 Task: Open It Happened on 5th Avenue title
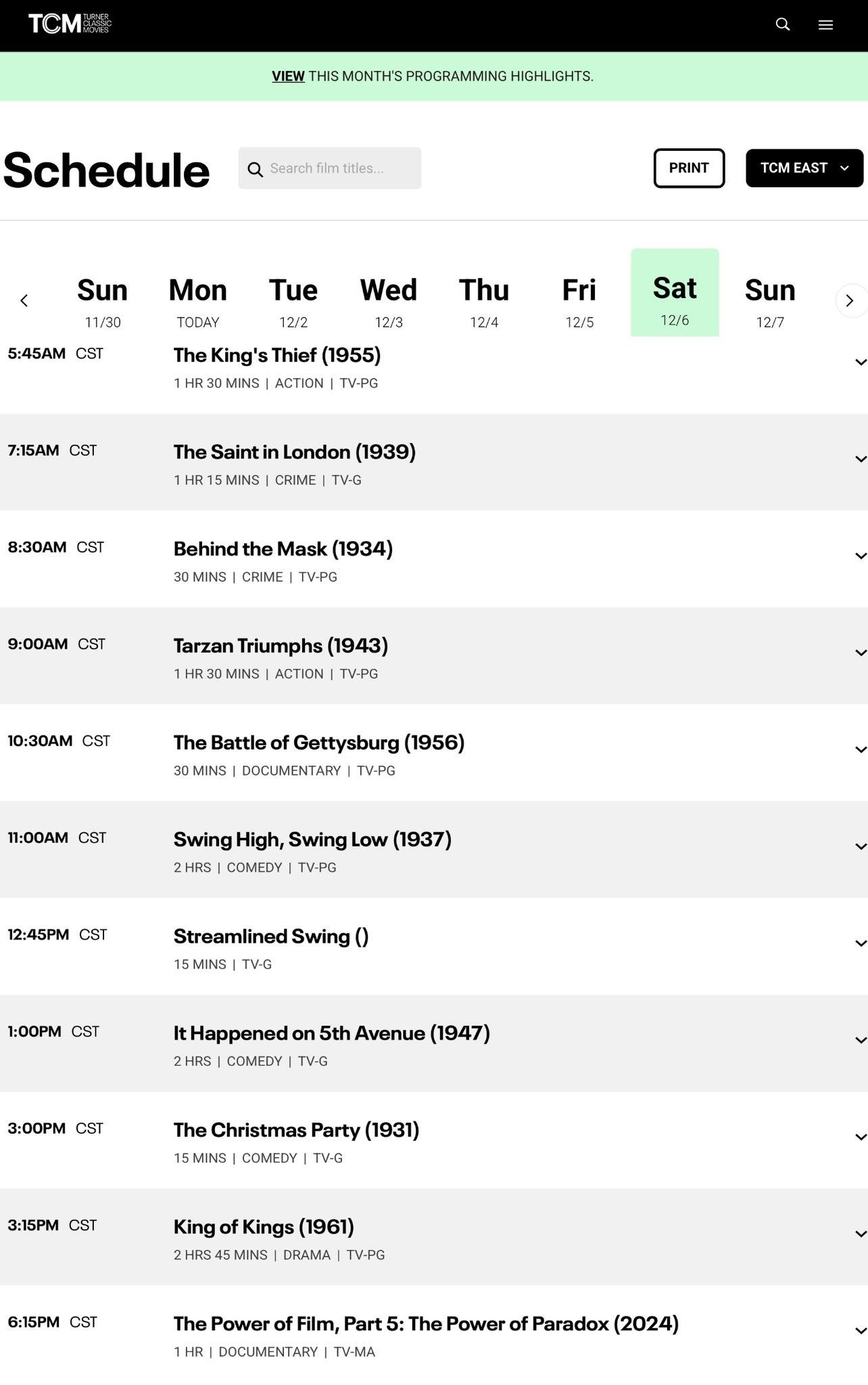(x=331, y=1033)
